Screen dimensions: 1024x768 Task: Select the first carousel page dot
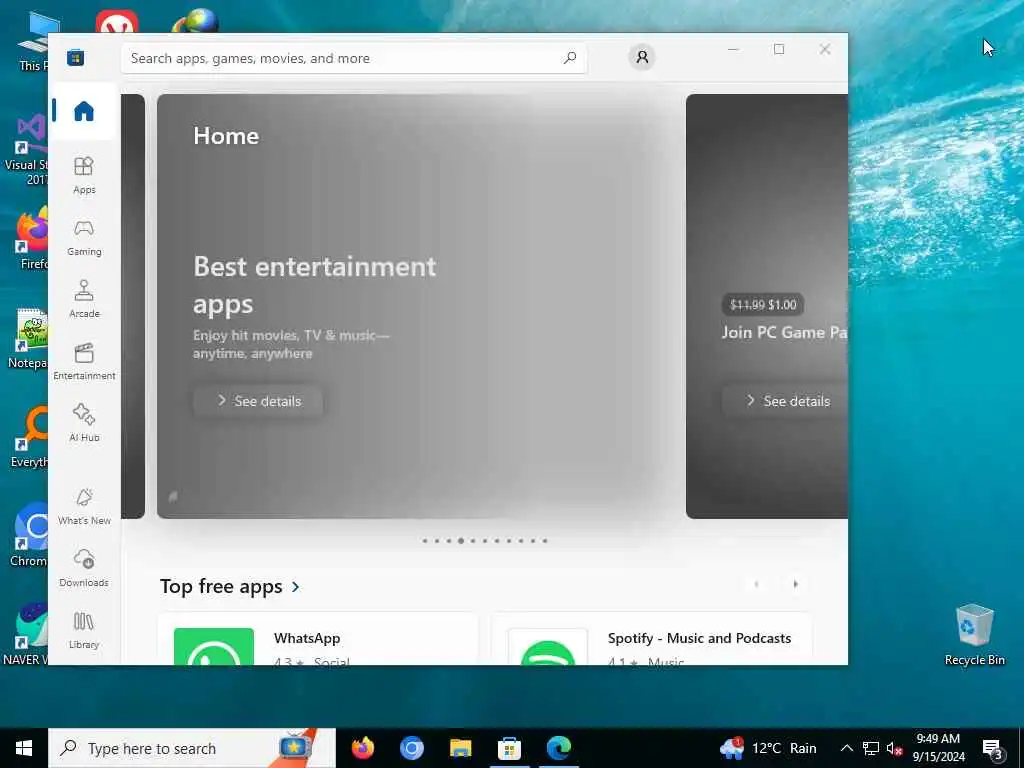pos(425,541)
